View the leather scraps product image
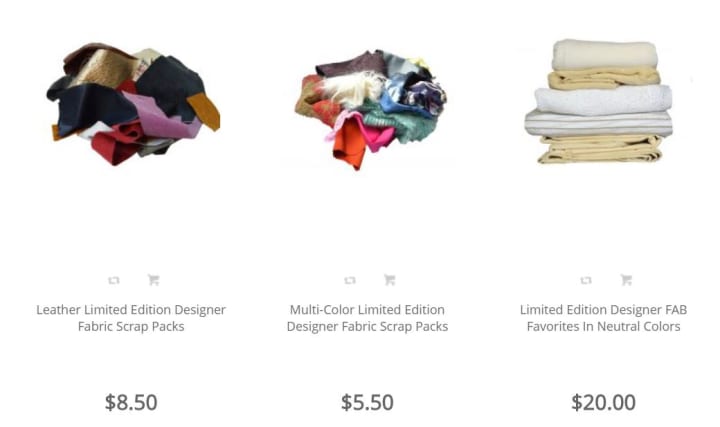 [x=133, y=104]
